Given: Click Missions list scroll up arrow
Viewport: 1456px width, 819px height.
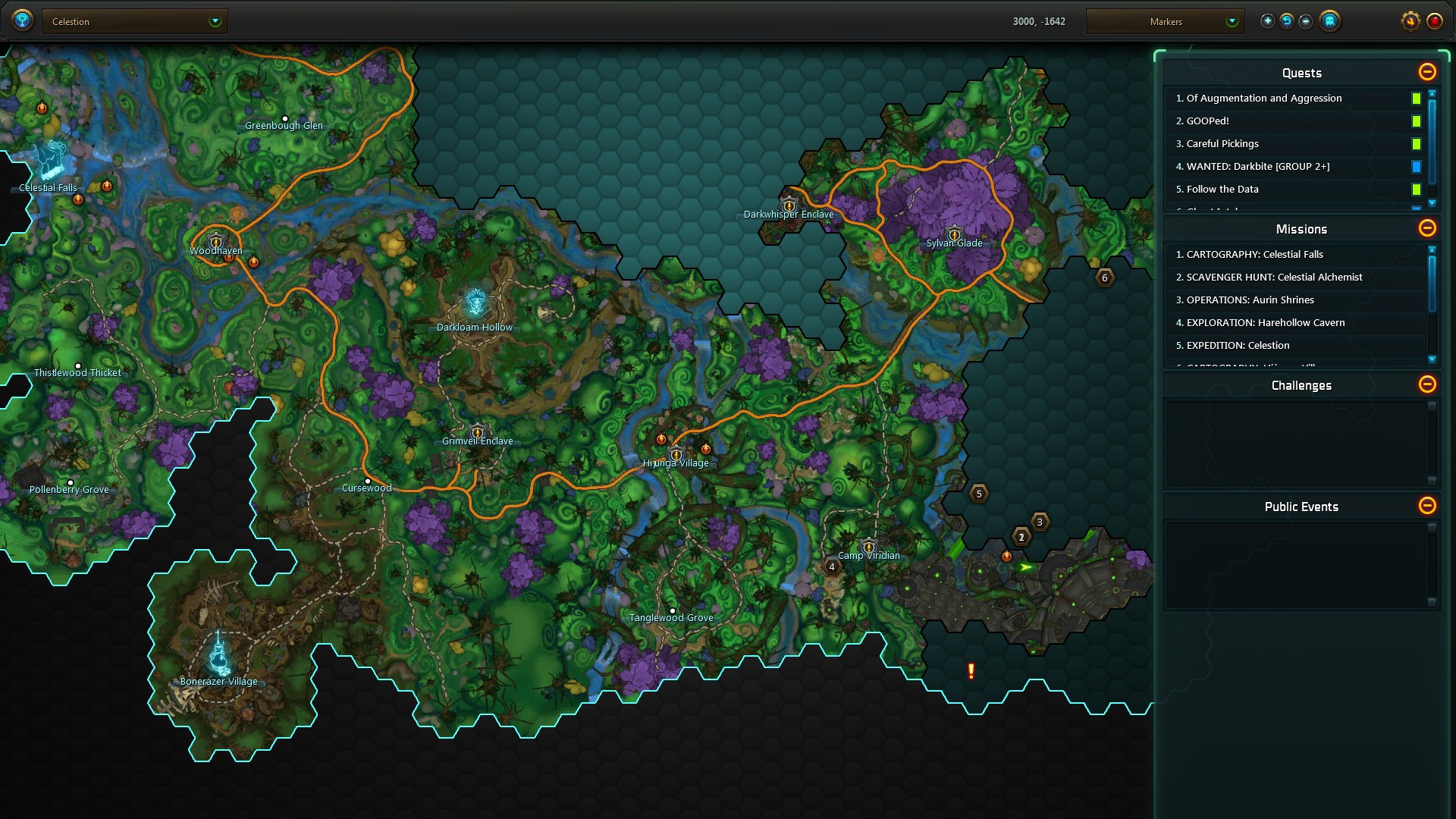Looking at the screenshot, I should [x=1432, y=249].
